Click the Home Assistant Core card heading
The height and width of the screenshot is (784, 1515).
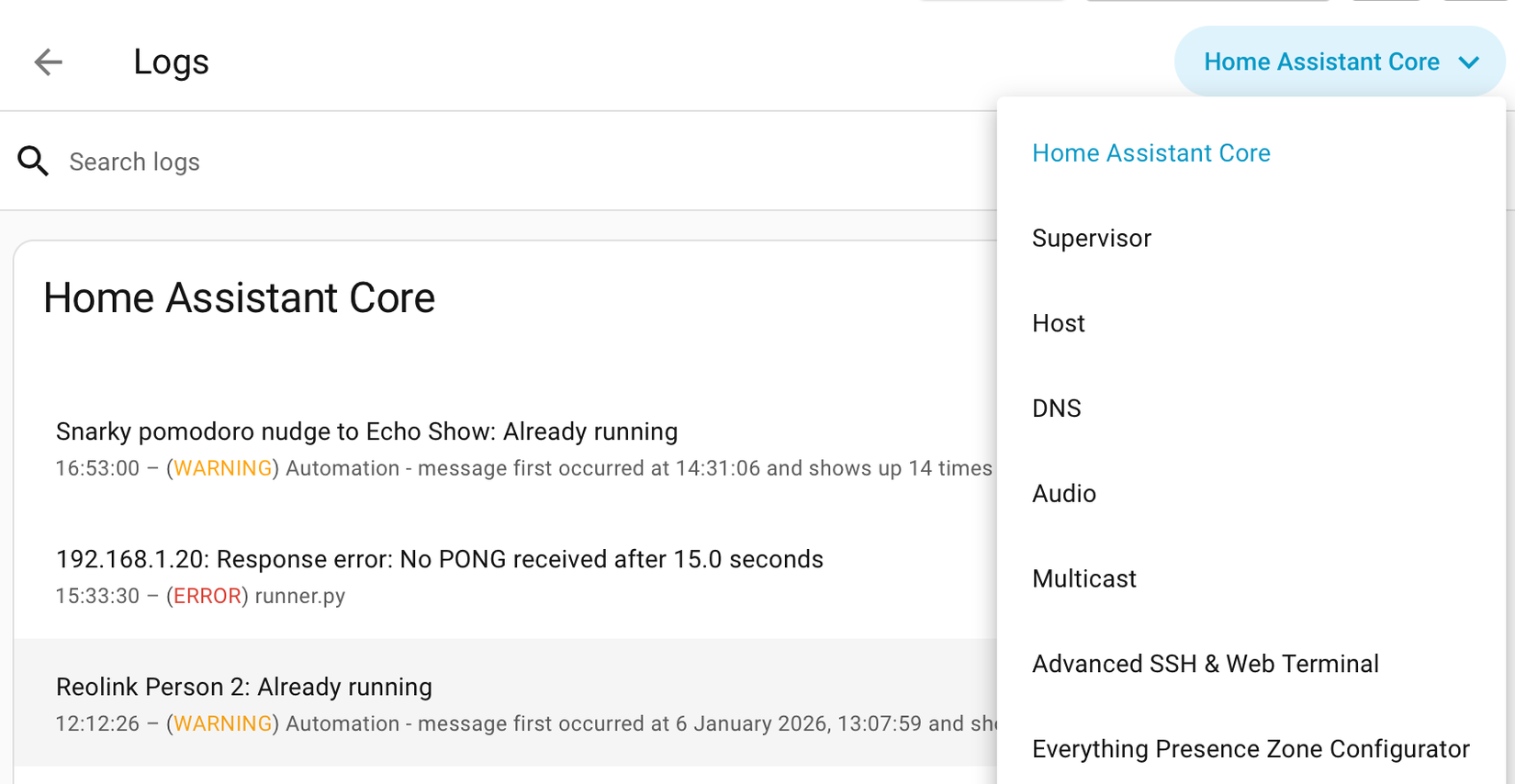[x=239, y=298]
